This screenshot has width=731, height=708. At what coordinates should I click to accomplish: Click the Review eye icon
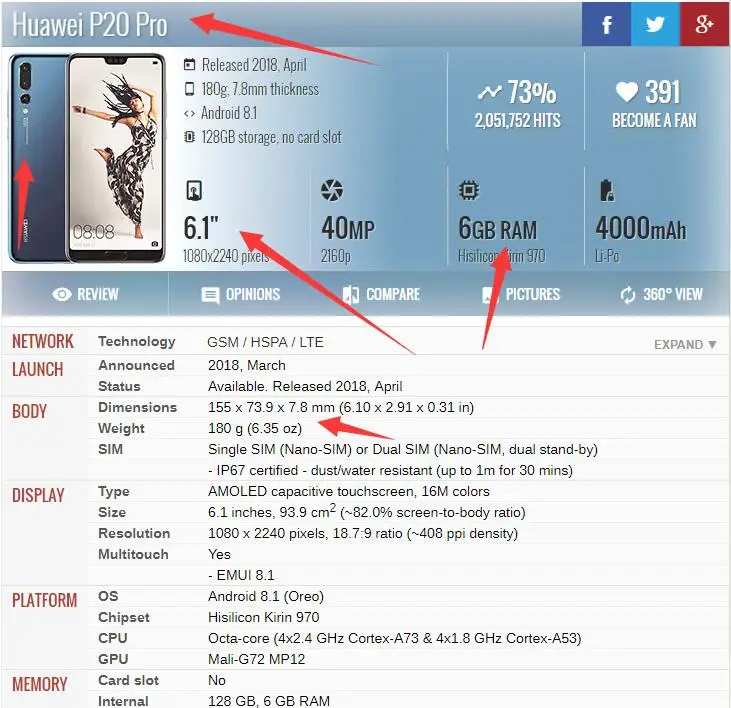pos(62,294)
